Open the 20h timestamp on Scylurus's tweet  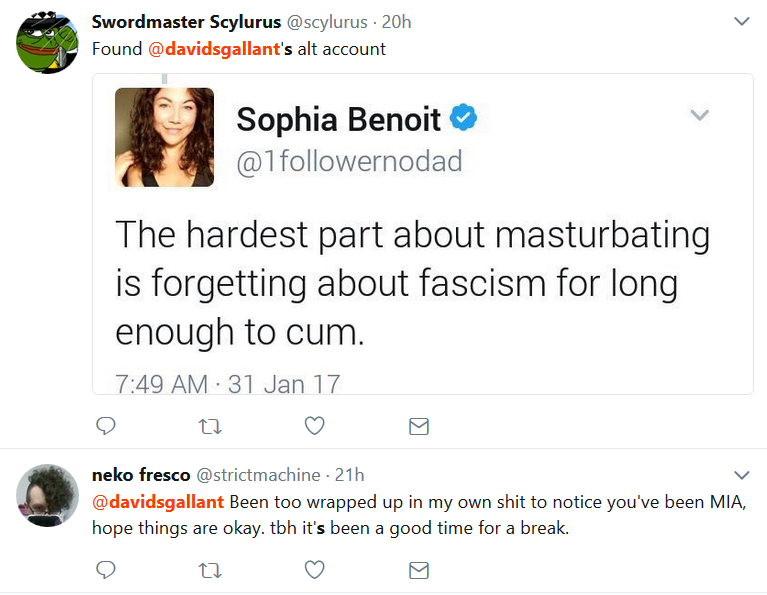(396, 22)
